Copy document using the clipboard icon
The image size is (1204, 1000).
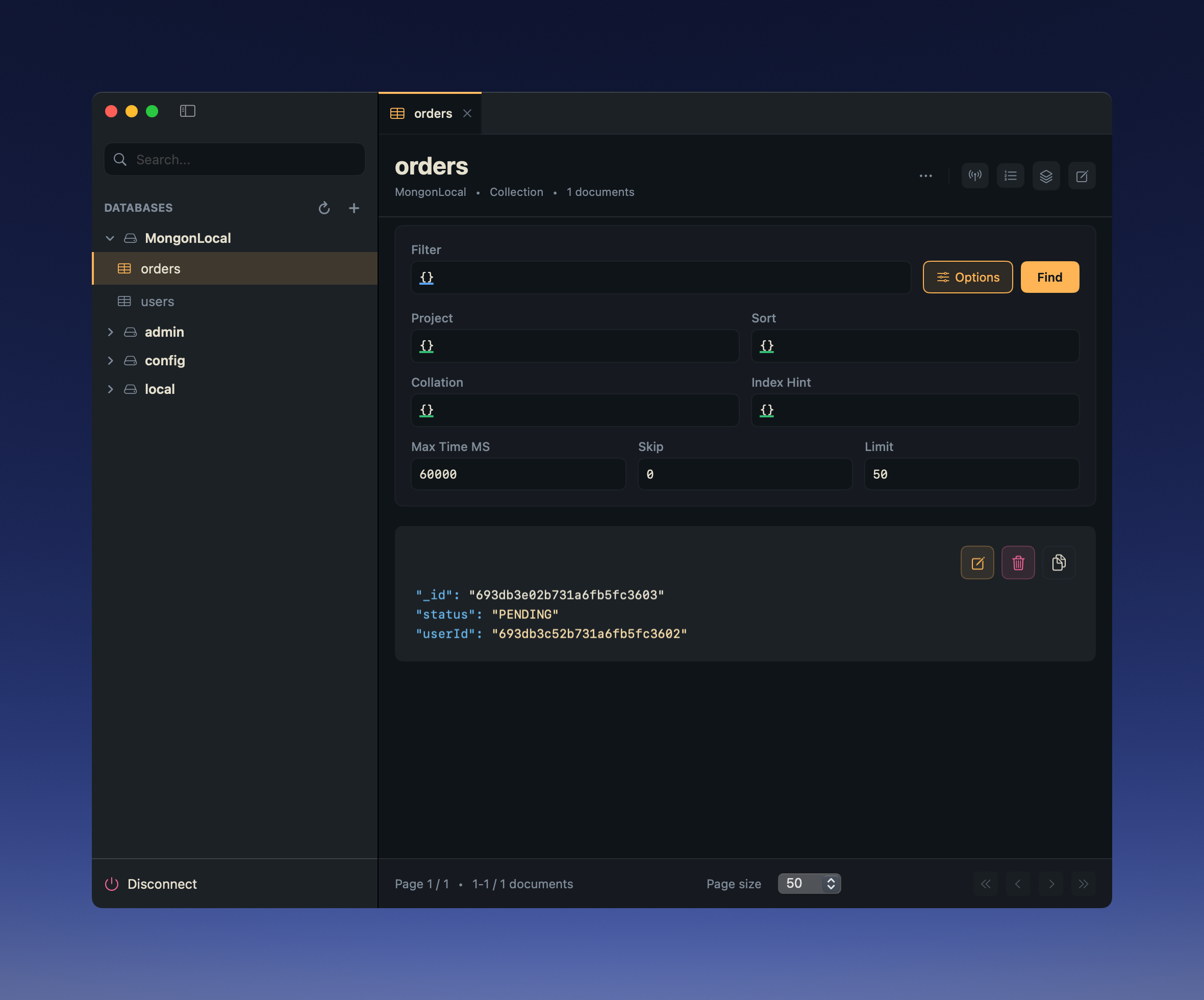click(1059, 562)
